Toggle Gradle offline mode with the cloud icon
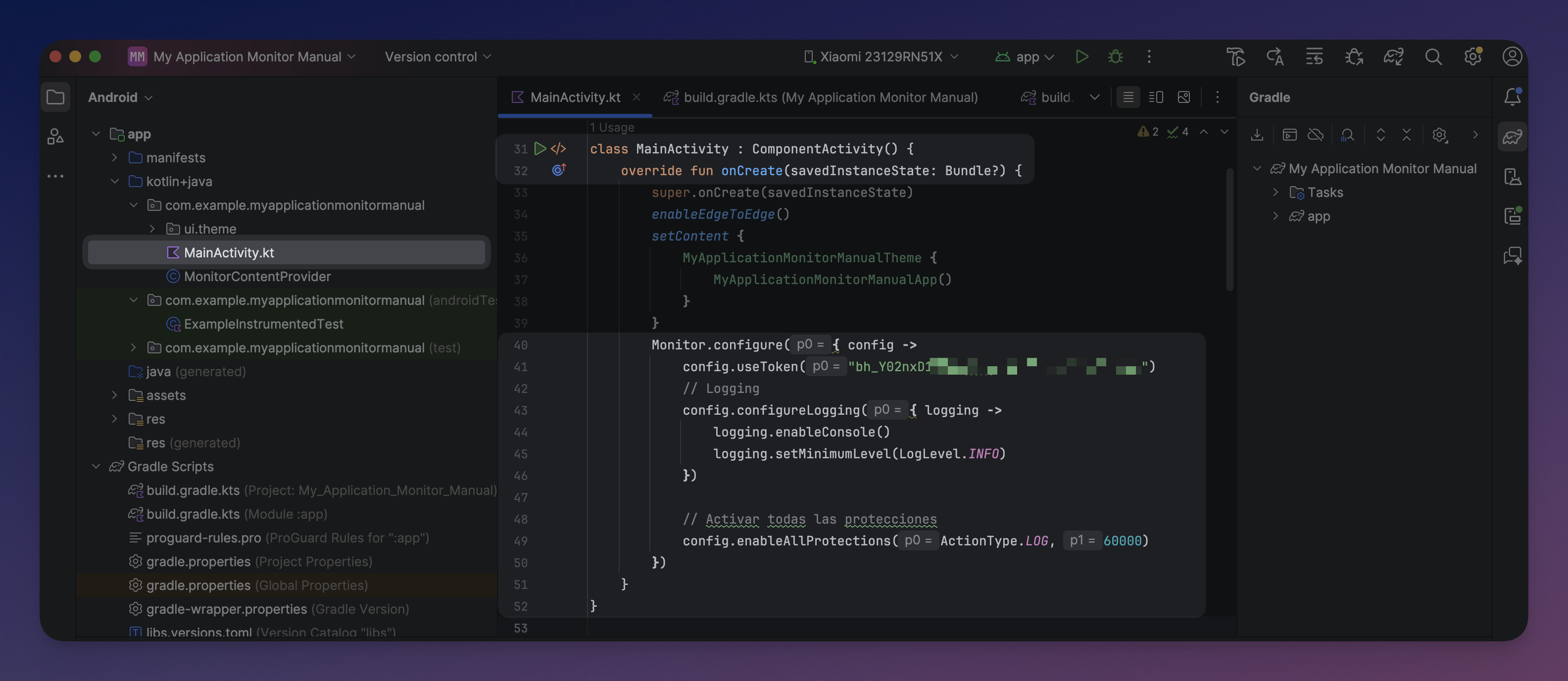This screenshot has height=681, width=1568. point(1316,135)
